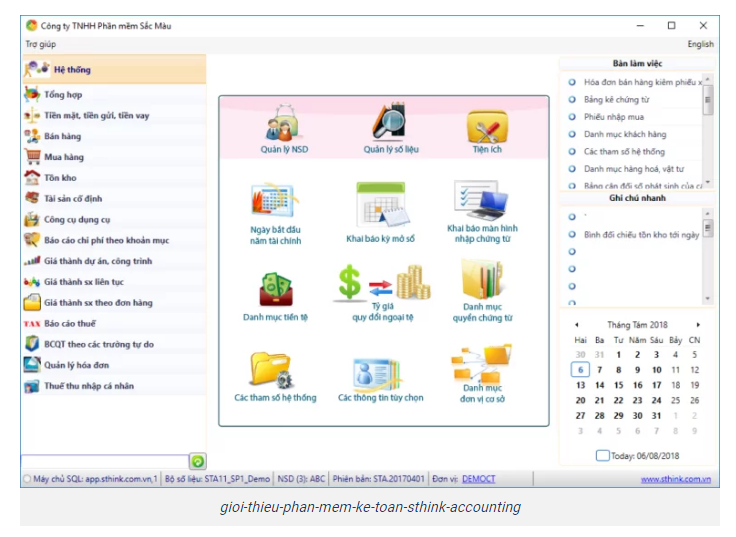Open Các tham số hệ thống folder icon
The height and width of the screenshot is (537, 736).
point(273,370)
